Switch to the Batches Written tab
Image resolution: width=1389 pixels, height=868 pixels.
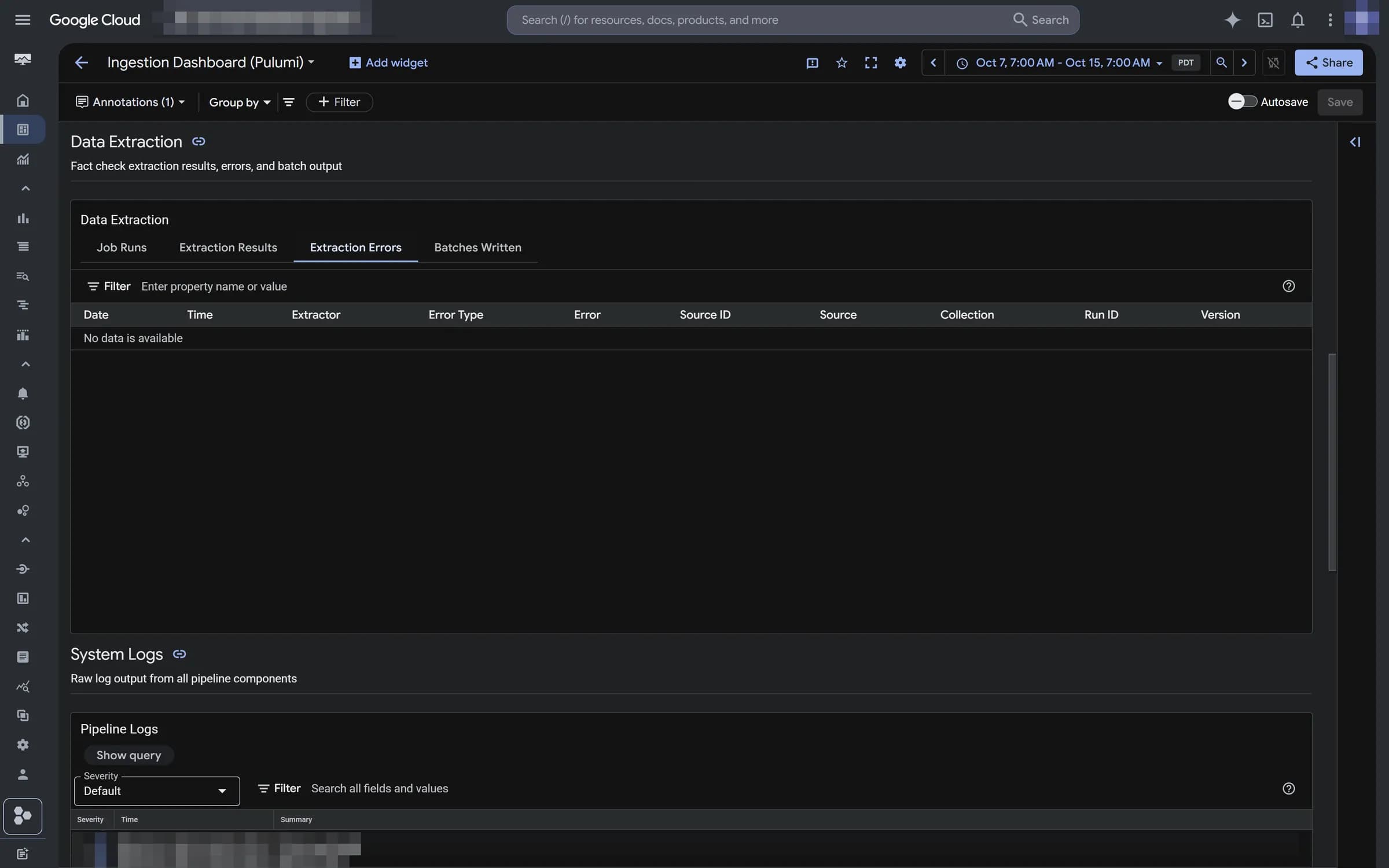[x=477, y=248]
